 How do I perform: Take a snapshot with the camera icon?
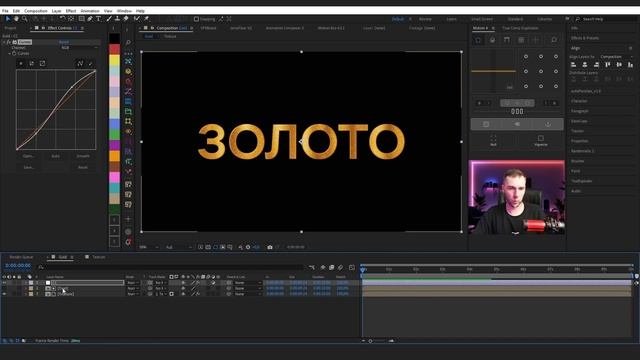tap(270, 247)
